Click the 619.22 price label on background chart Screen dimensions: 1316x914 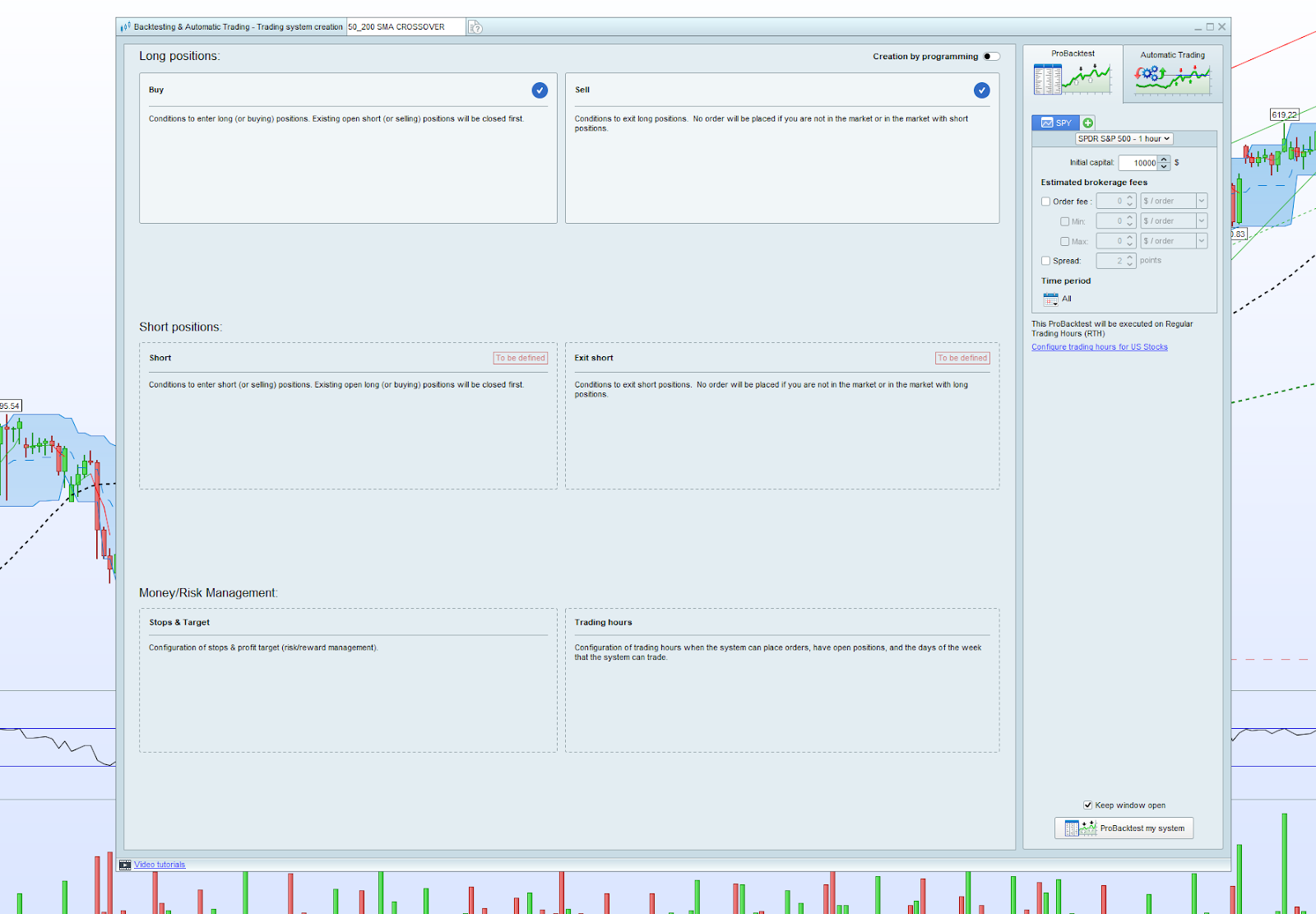pos(1284,114)
